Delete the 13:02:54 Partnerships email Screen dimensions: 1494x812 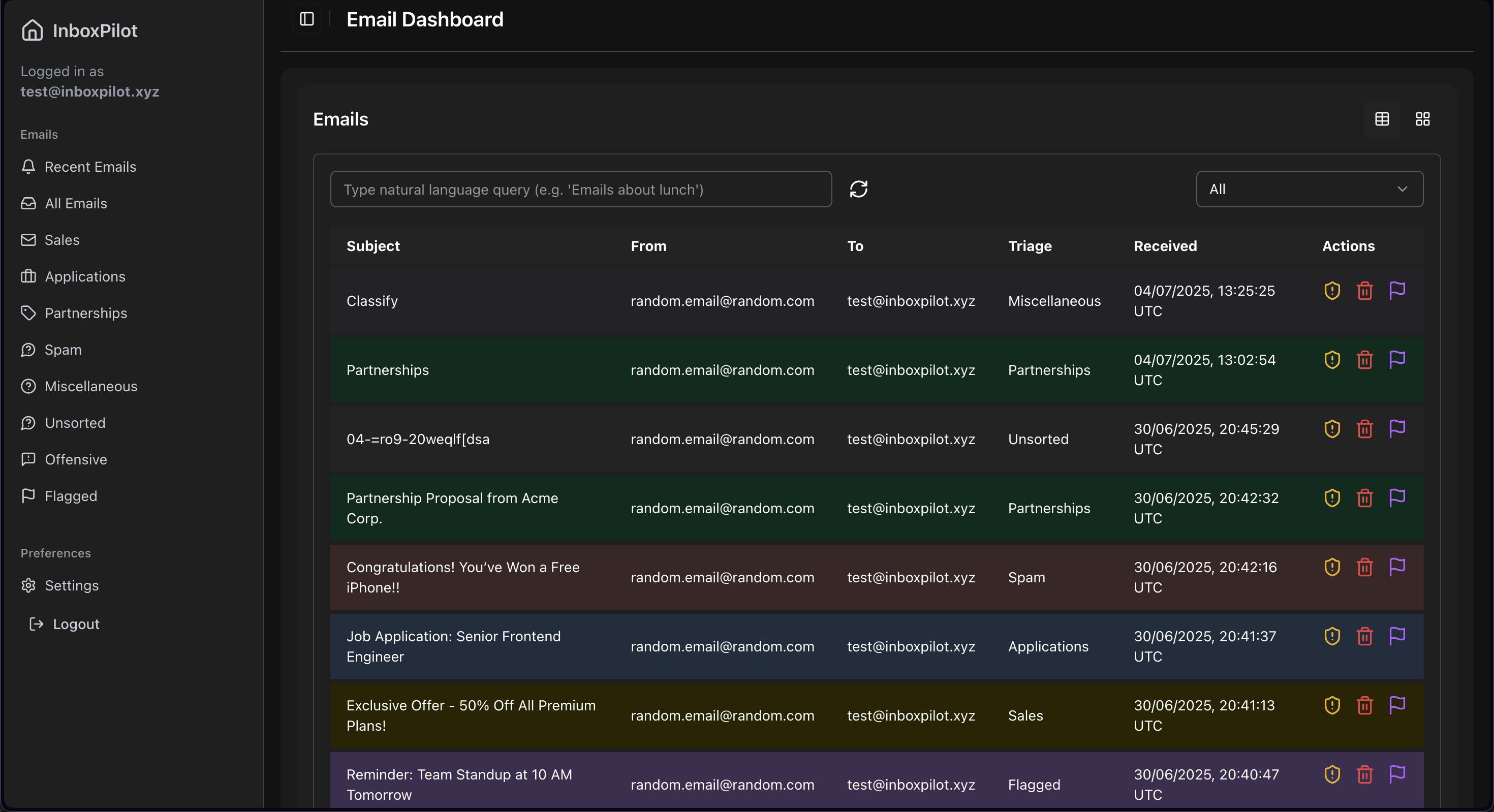pyautogui.click(x=1364, y=360)
